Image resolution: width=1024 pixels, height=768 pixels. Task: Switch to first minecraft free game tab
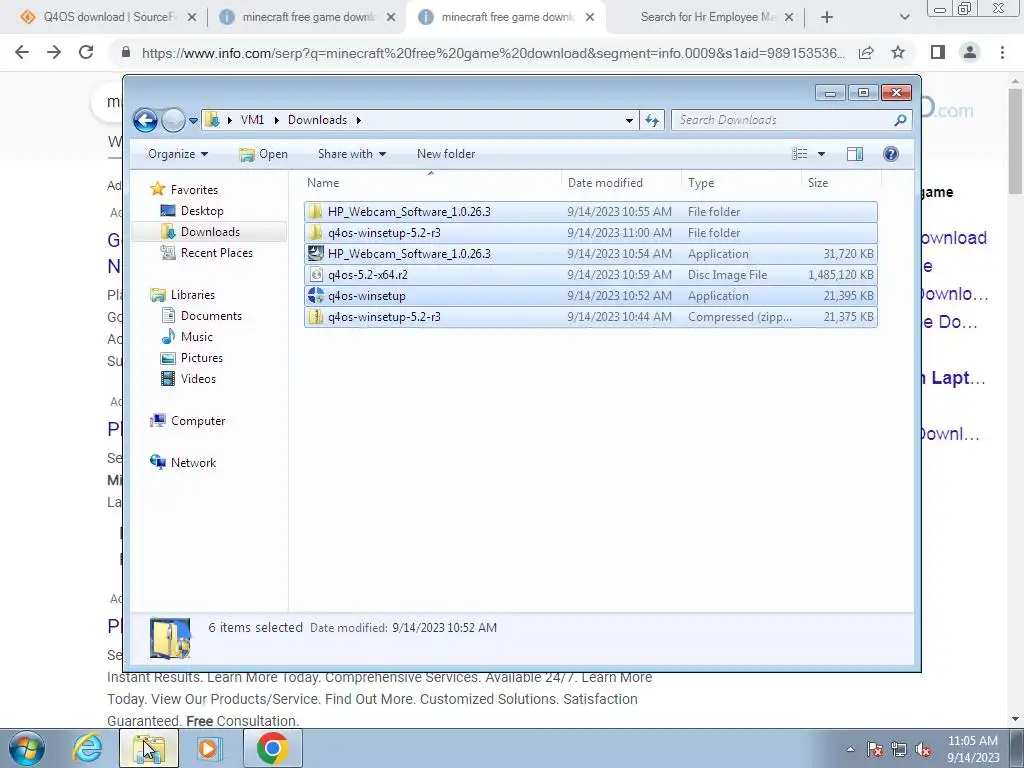tap(308, 17)
